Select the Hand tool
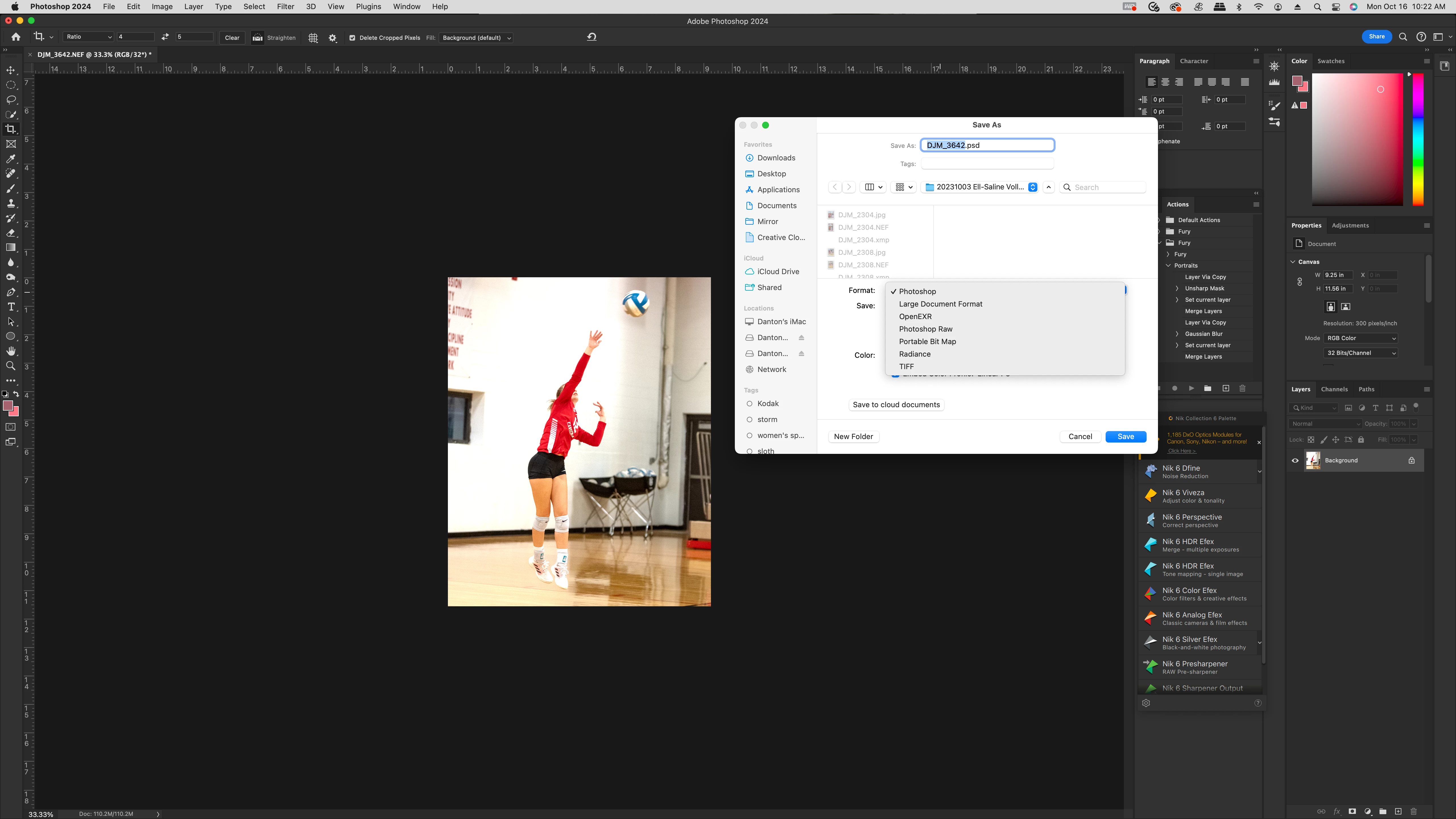This screenshot has width=1456, height=819. [11, 351]
